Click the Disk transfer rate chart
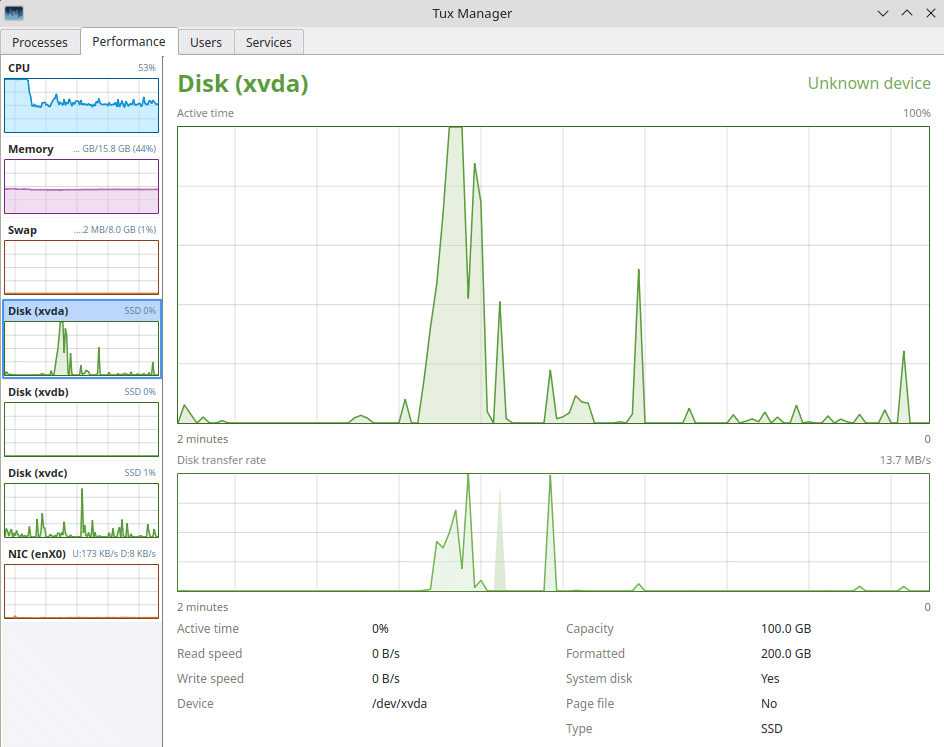The image size is (944, 747). 553,532
